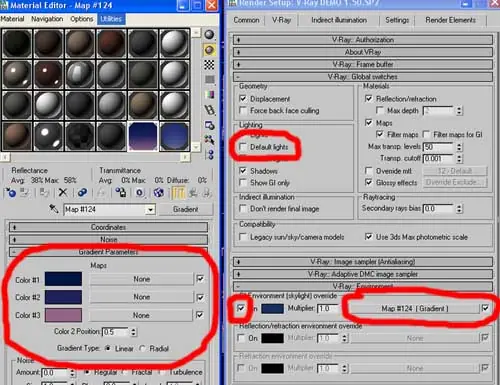Viewport: 500px width, 385px height.
Task: Click the Pick Material eyedropper icon
Action: tap(54, 209)
